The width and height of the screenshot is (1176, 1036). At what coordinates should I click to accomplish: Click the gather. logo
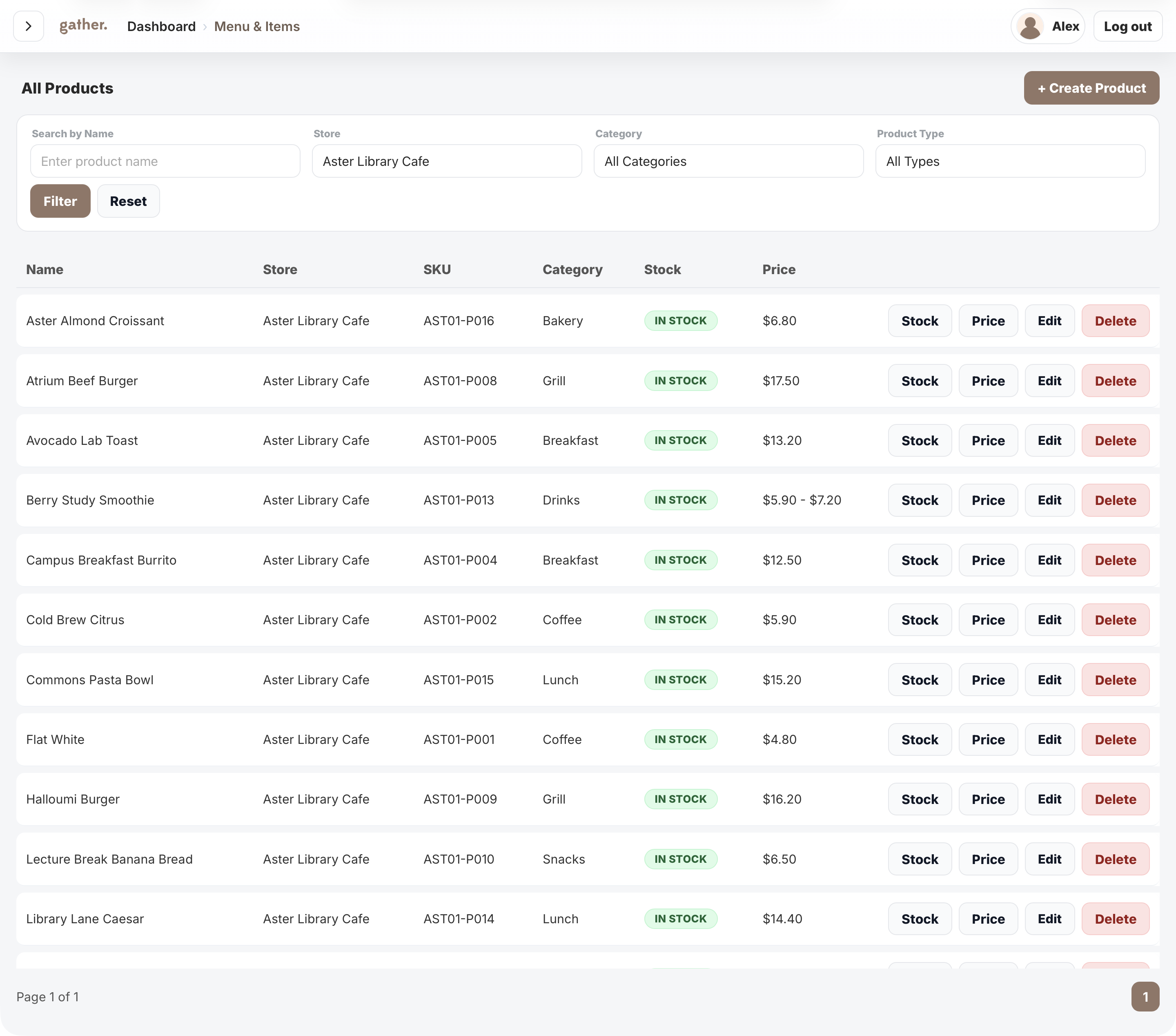click(x=83, y=25)
